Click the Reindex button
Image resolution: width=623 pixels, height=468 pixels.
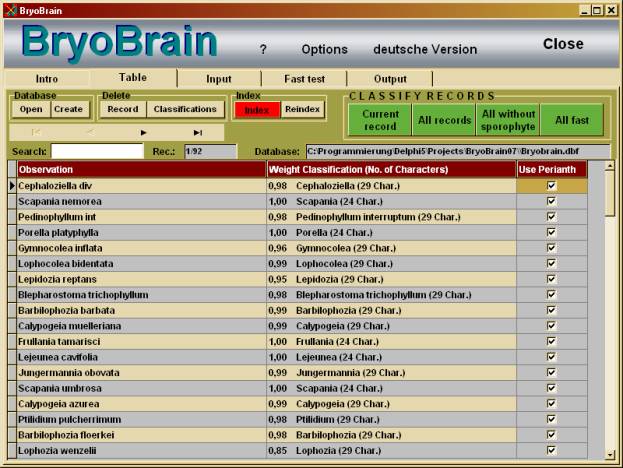[x=303, y=109]
